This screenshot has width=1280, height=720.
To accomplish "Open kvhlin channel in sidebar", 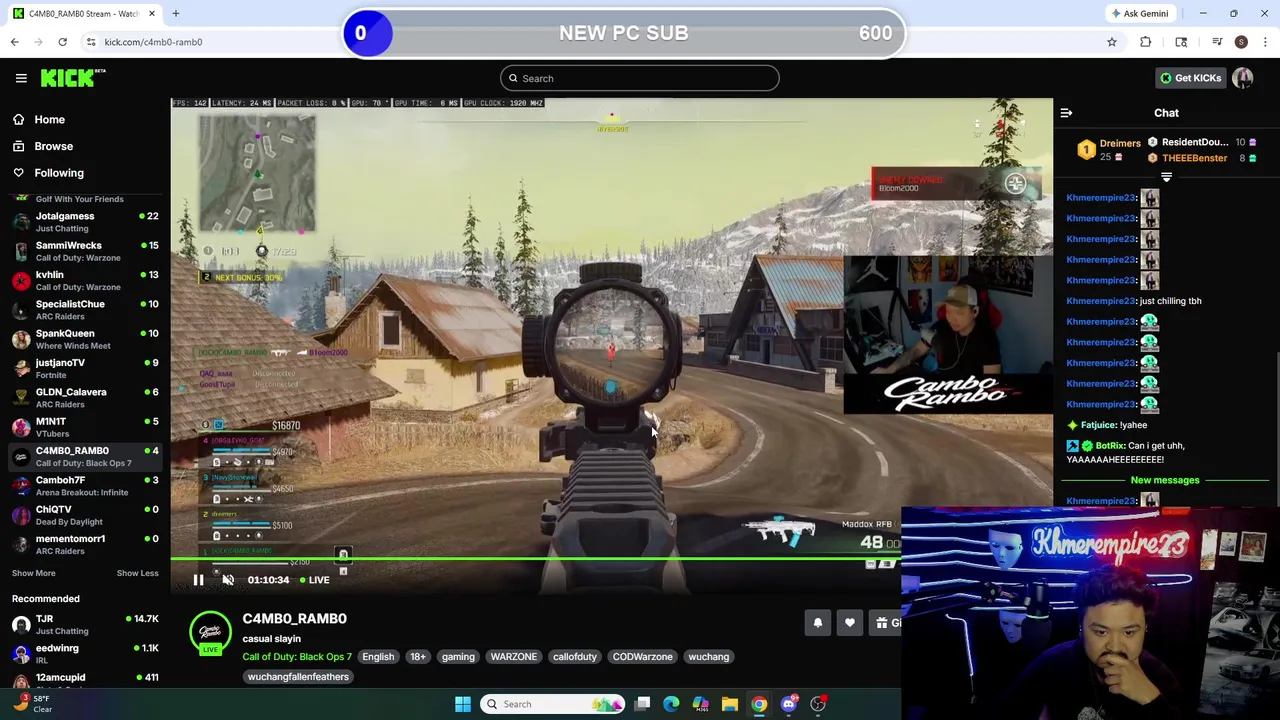I will pyautogui.click(x=85, y=280).
